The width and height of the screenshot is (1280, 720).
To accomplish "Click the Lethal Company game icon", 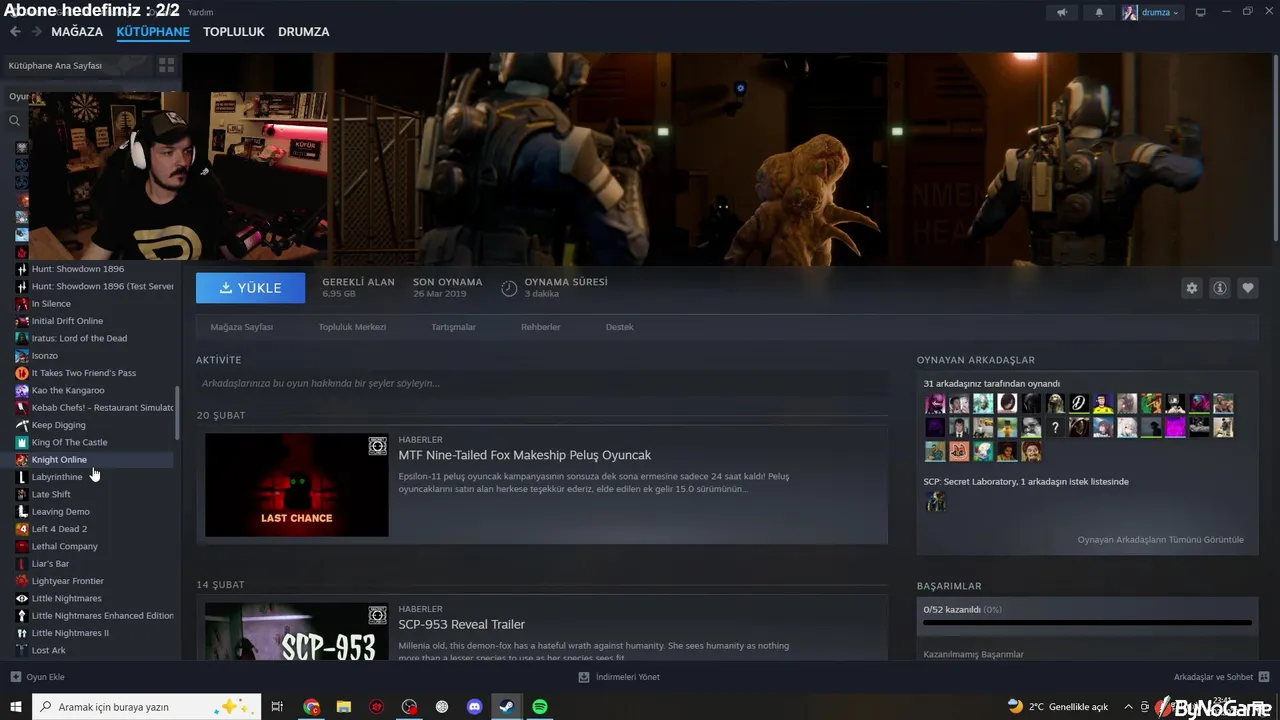I will coord(22,546).
